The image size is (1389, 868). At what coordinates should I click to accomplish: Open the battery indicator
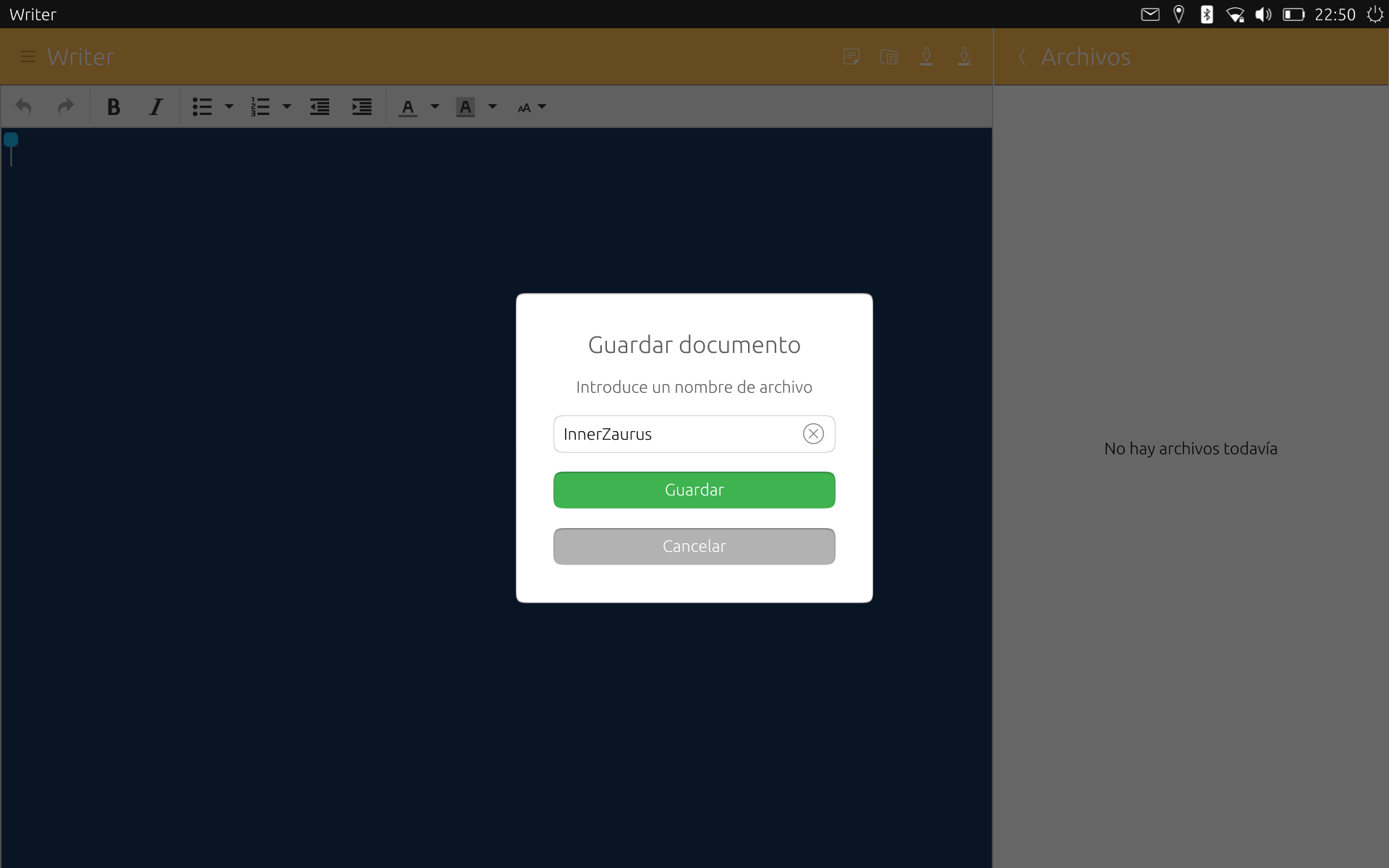(1294, 14)
